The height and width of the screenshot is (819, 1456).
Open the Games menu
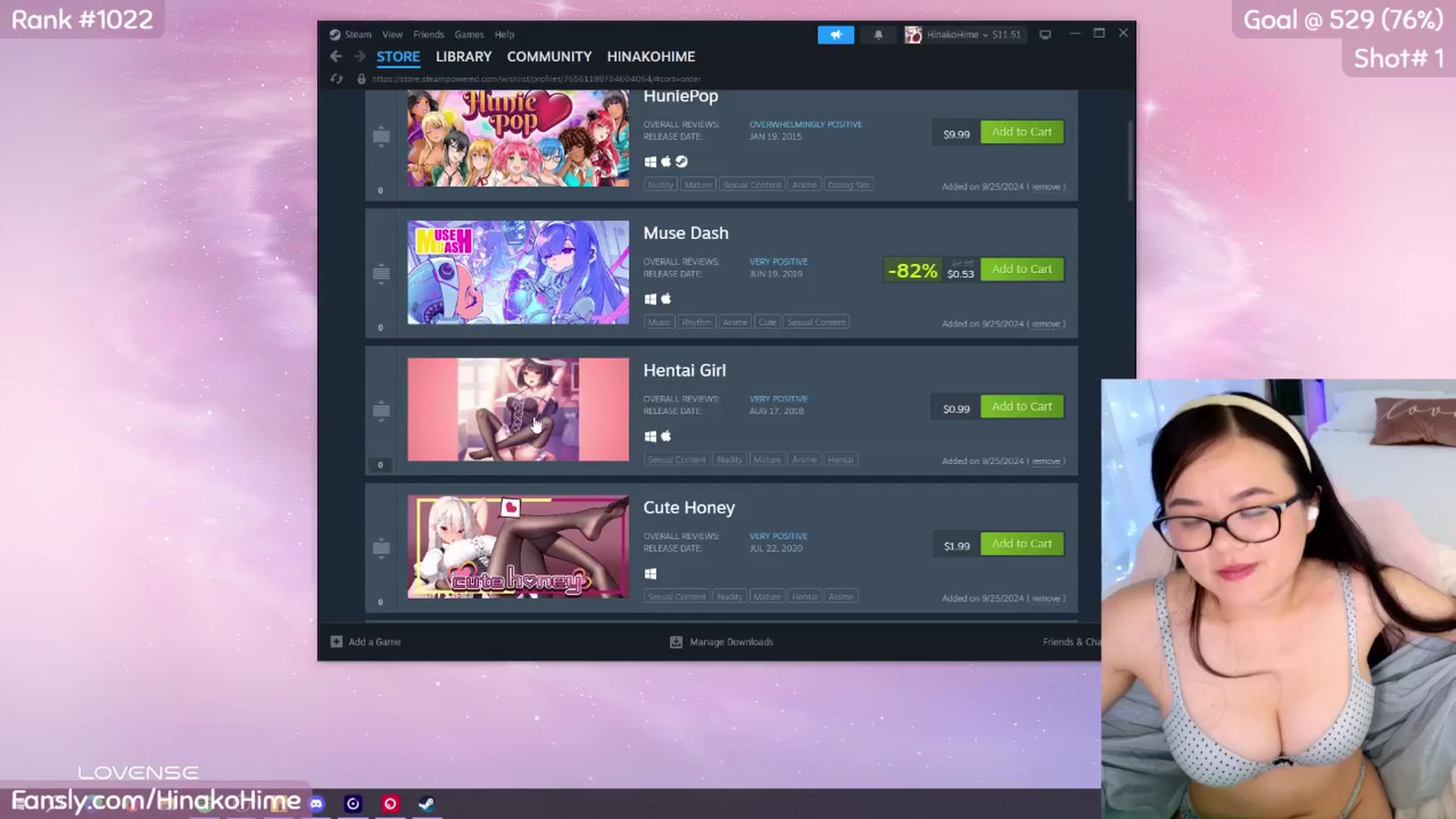[x=469, y=35]
